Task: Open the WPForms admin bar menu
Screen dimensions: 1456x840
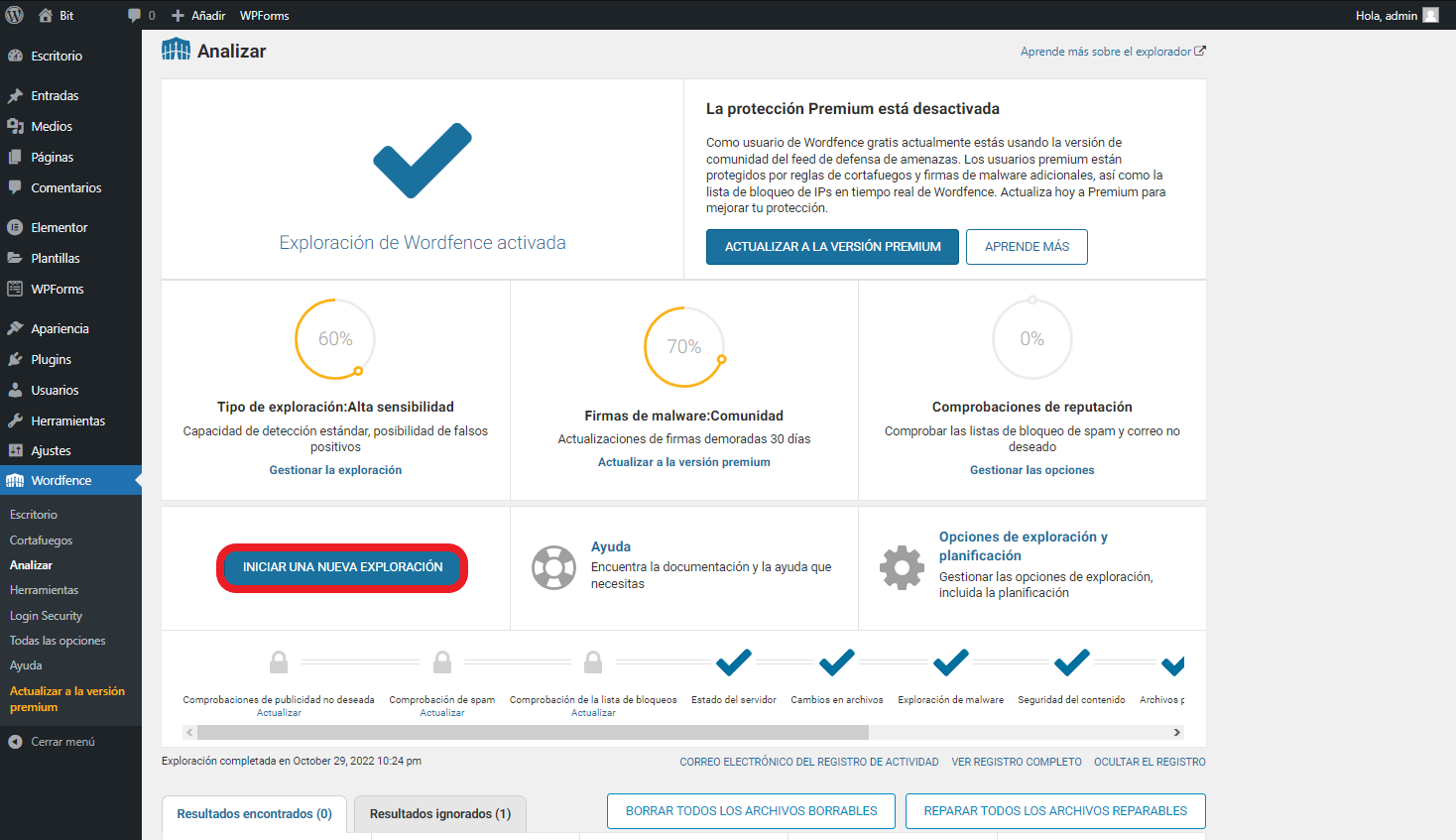Action: coord(265,15)
